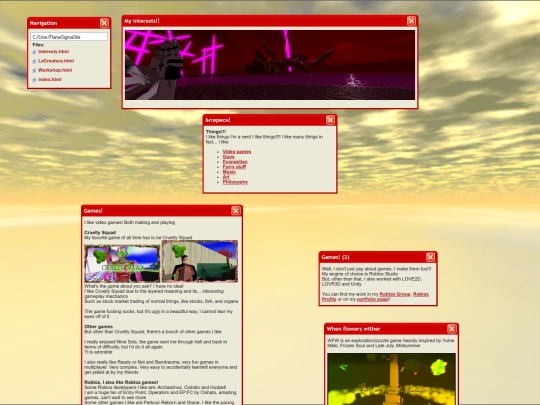Click the path field showing C:/User/FlameSignalSite

(69, 37)
